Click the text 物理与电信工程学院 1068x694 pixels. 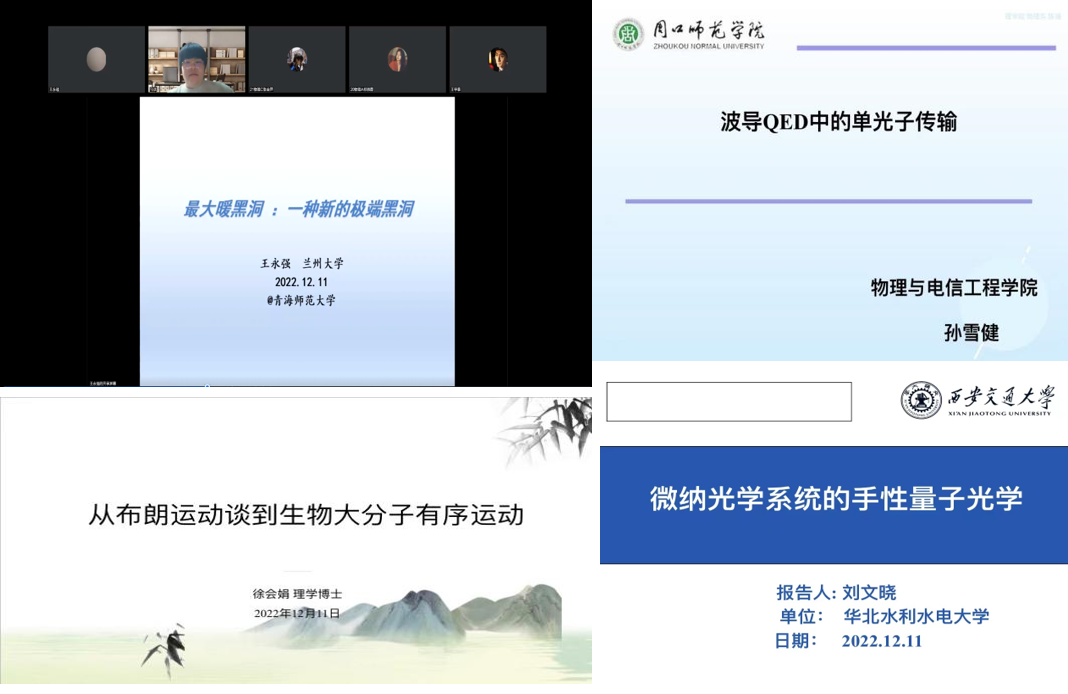tap(953, 288)
